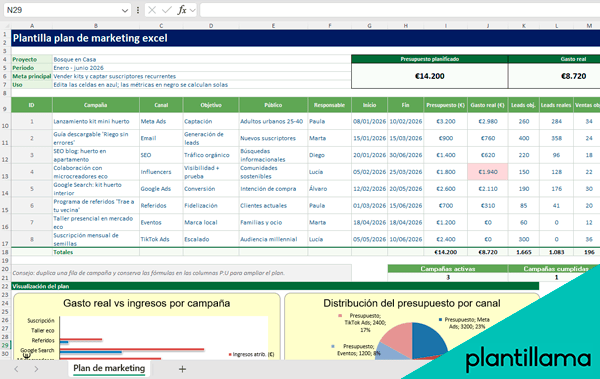
Task: Select the Plan de marketing sheet tab
Action: click(109, 368)
